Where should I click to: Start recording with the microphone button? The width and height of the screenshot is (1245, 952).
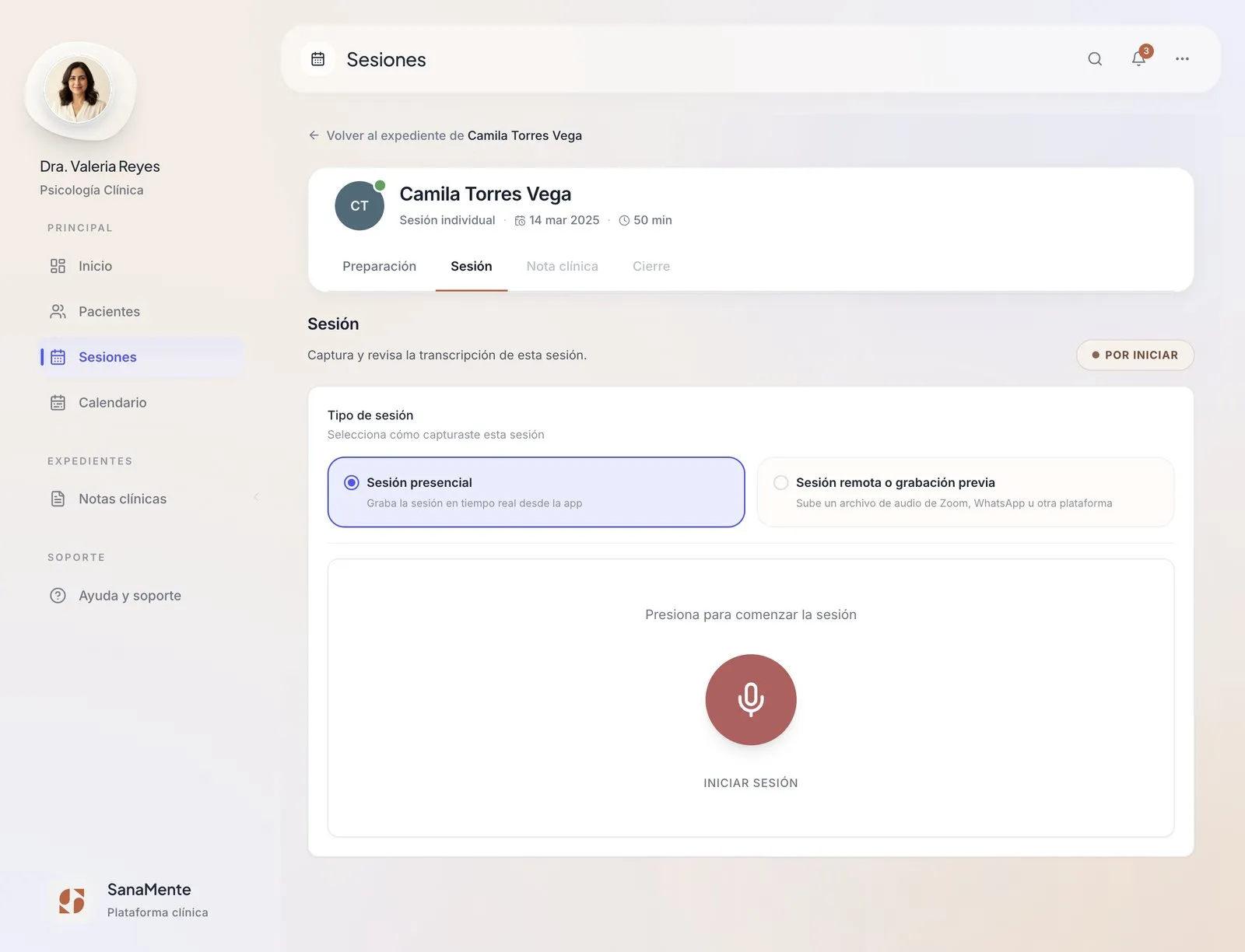[x=751, y=699]
